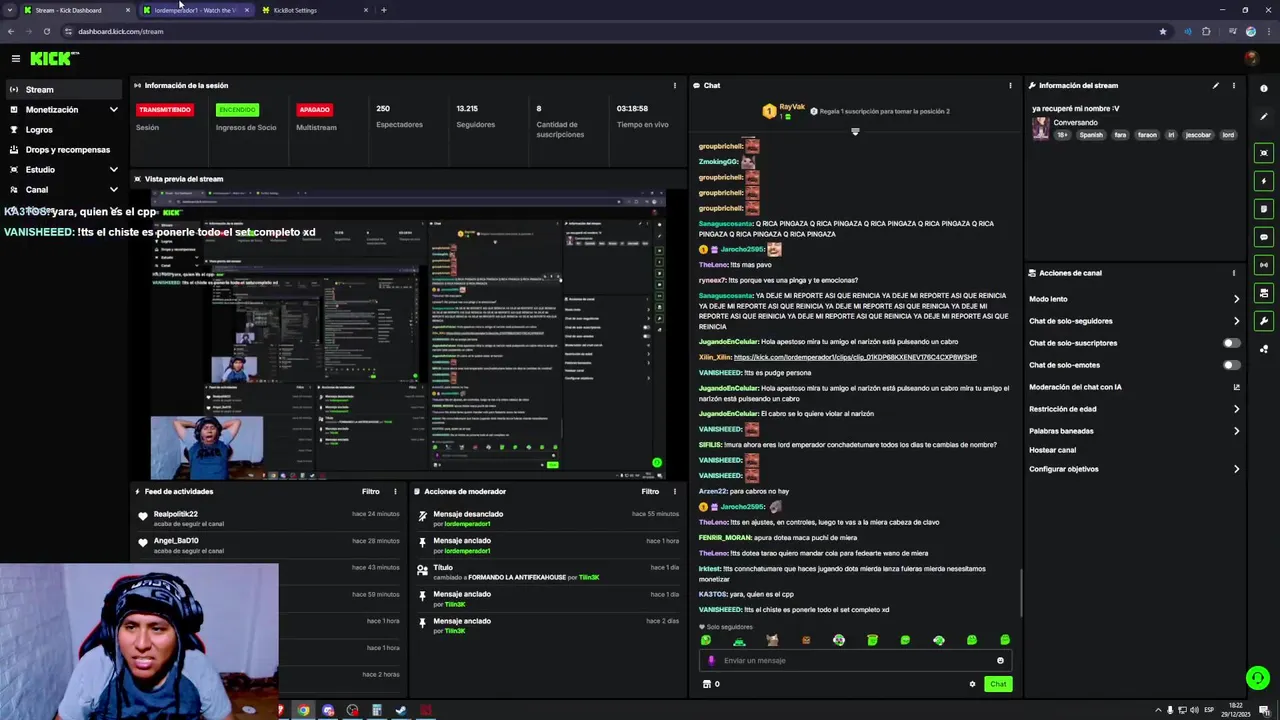Click the ENCENDIDO partner income badge
Screen dimensions: 1280x720
click(x=237, y=109)
